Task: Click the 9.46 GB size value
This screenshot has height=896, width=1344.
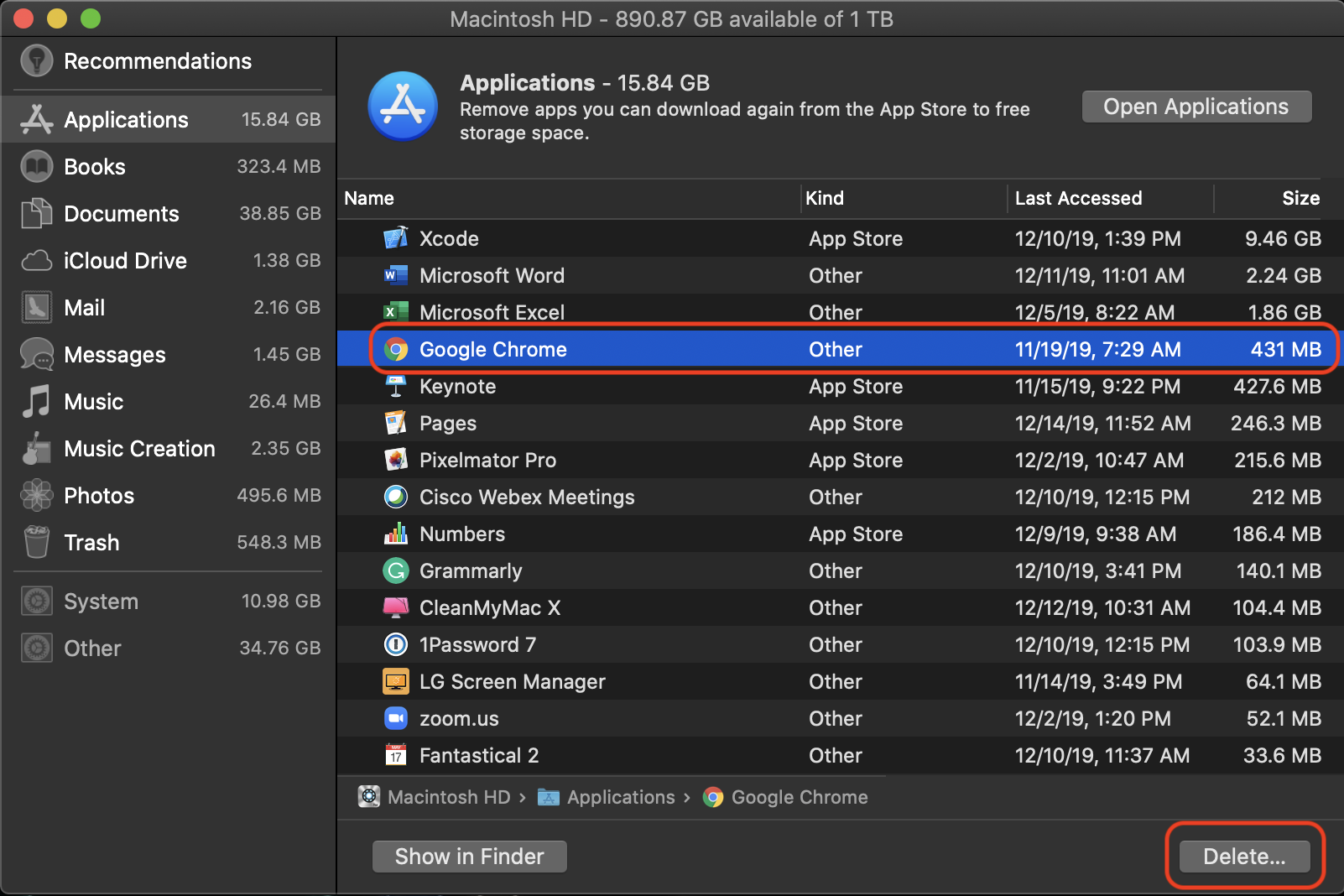Action: (1283, 238)
